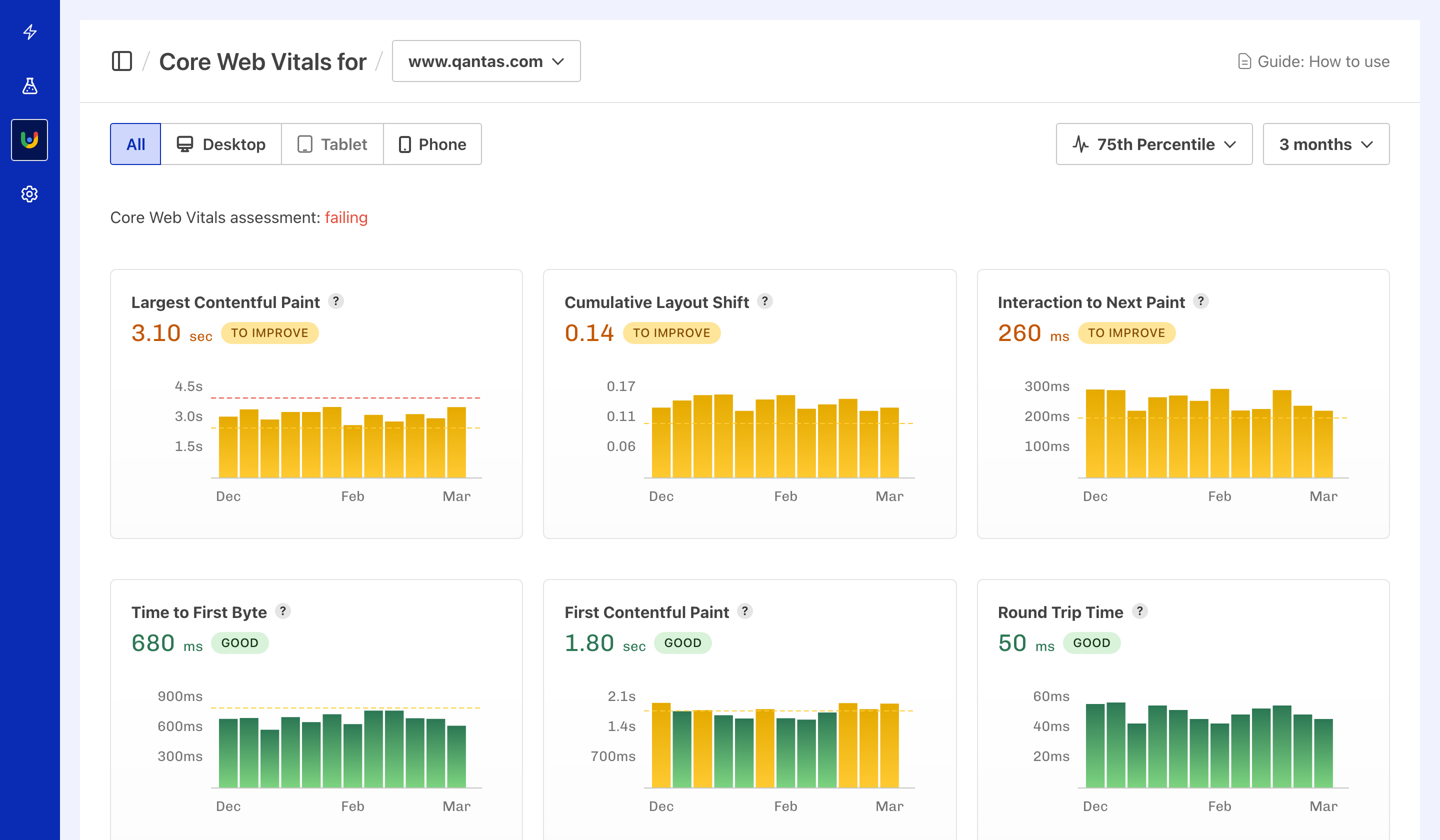
Task: Open the 75th Percentile dropdown
Action: click(1153, 144)
